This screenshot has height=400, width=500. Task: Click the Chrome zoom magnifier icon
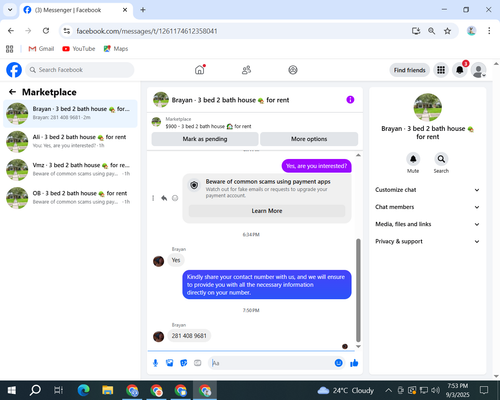tap(431, 31)
